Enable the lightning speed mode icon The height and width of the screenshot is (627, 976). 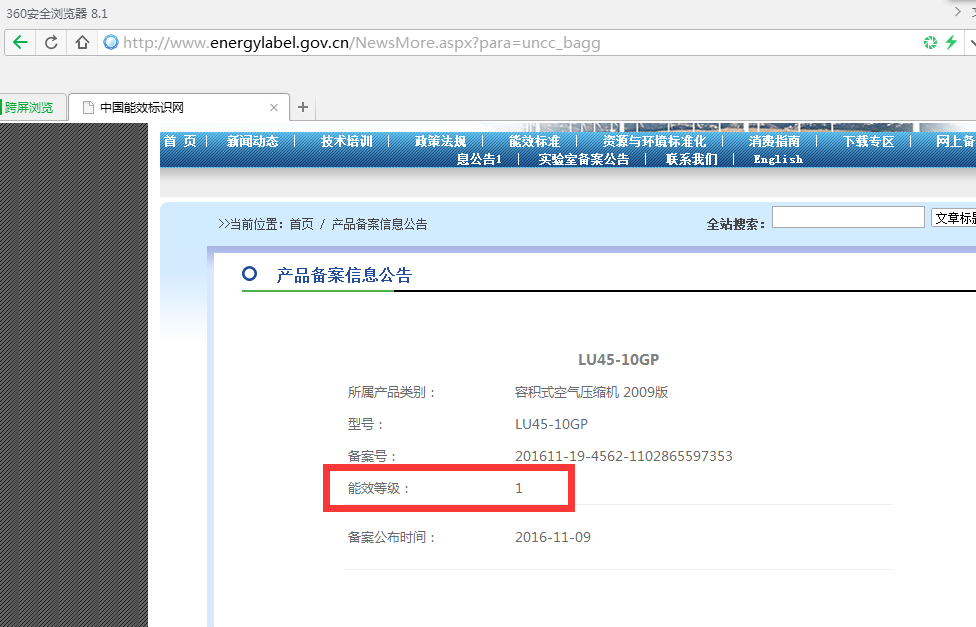coord(951,43)
